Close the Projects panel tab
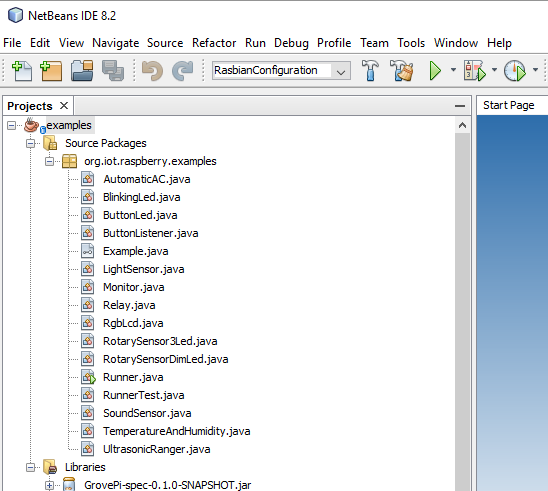The height and width of the screenshot is (491, 548). (64, 106)
